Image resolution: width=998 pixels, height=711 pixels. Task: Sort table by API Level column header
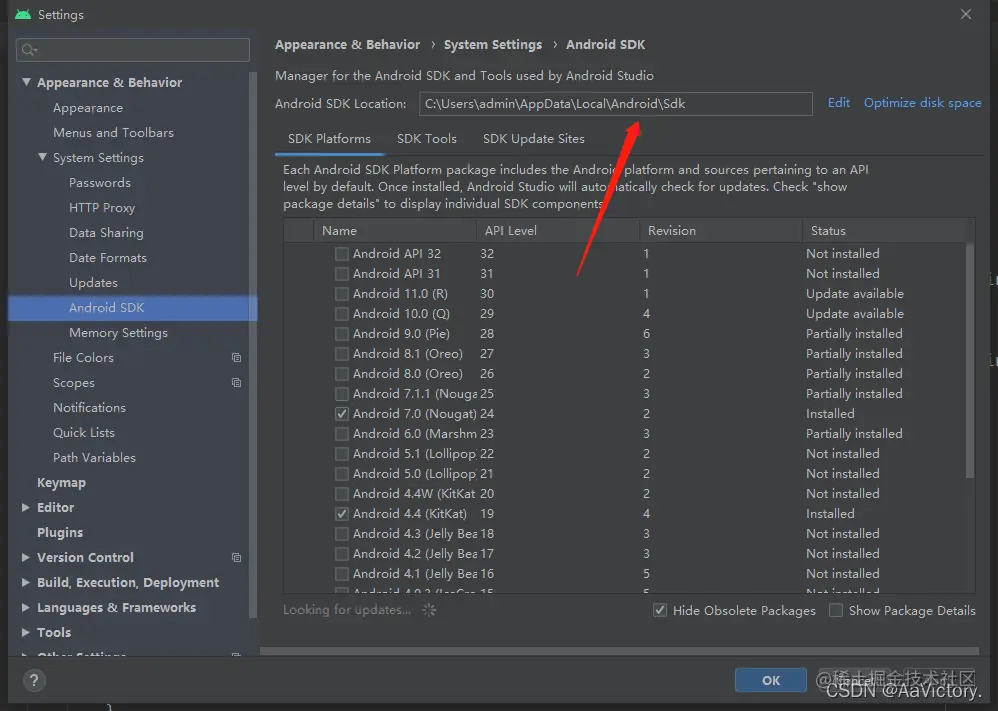point(558,230)
